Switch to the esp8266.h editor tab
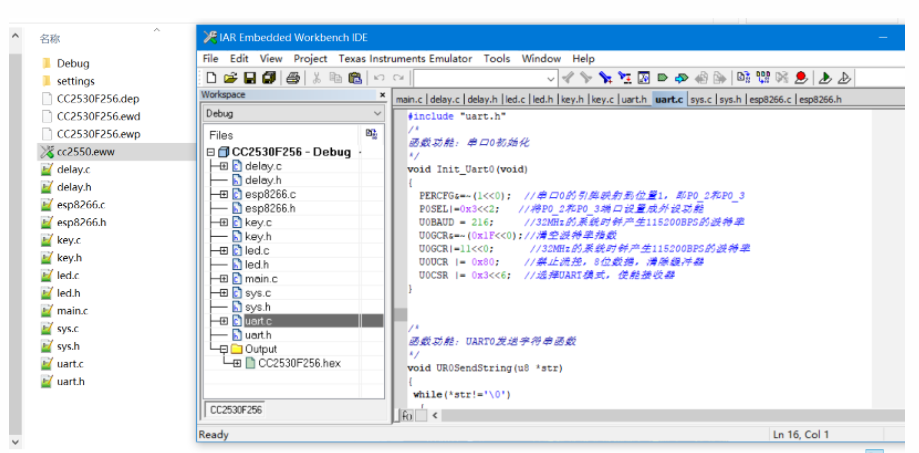The height and width of the screenshot is (453, 919). click(821, 100)
